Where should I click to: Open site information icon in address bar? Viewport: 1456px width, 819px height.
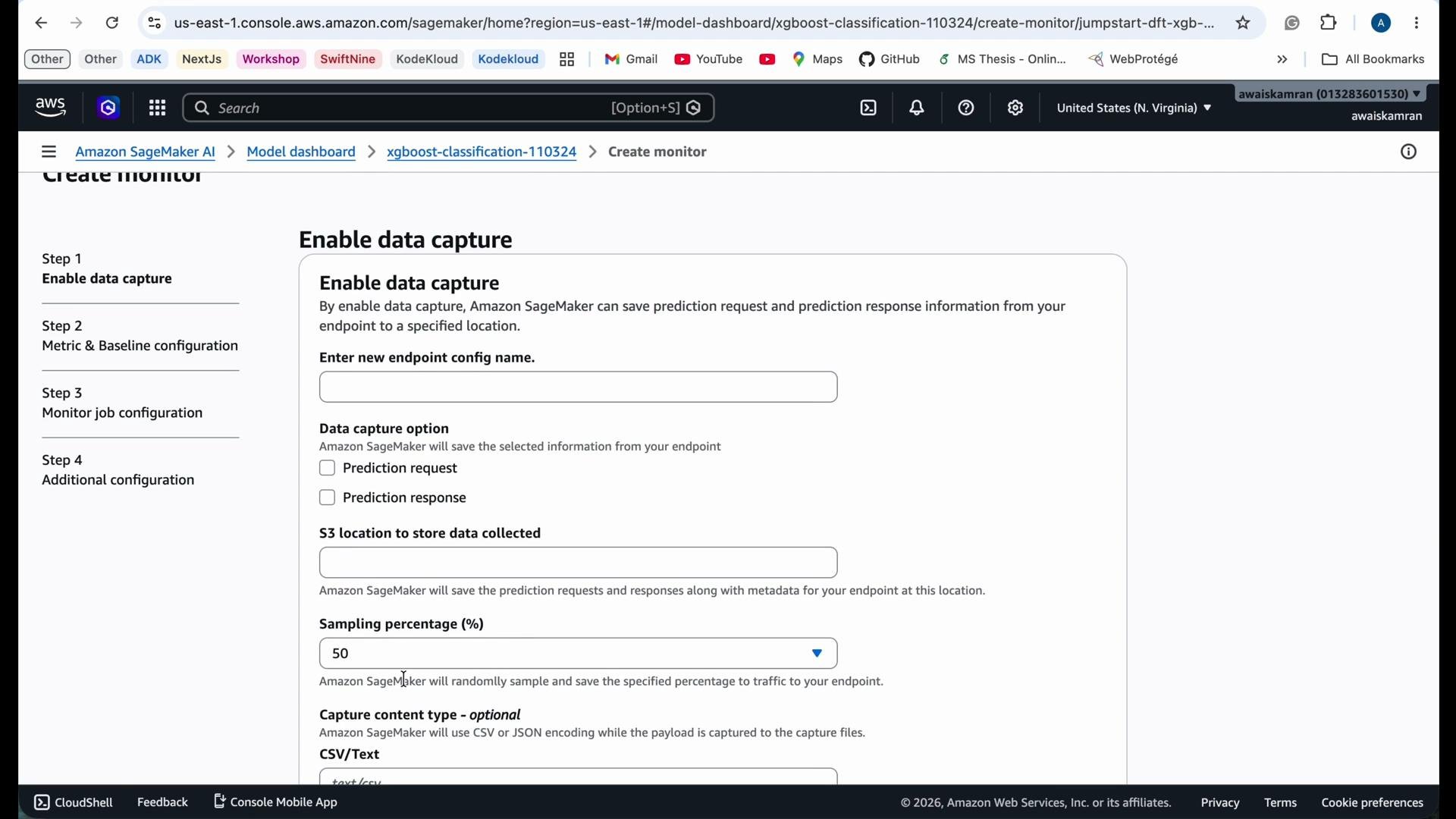point(154,24)
